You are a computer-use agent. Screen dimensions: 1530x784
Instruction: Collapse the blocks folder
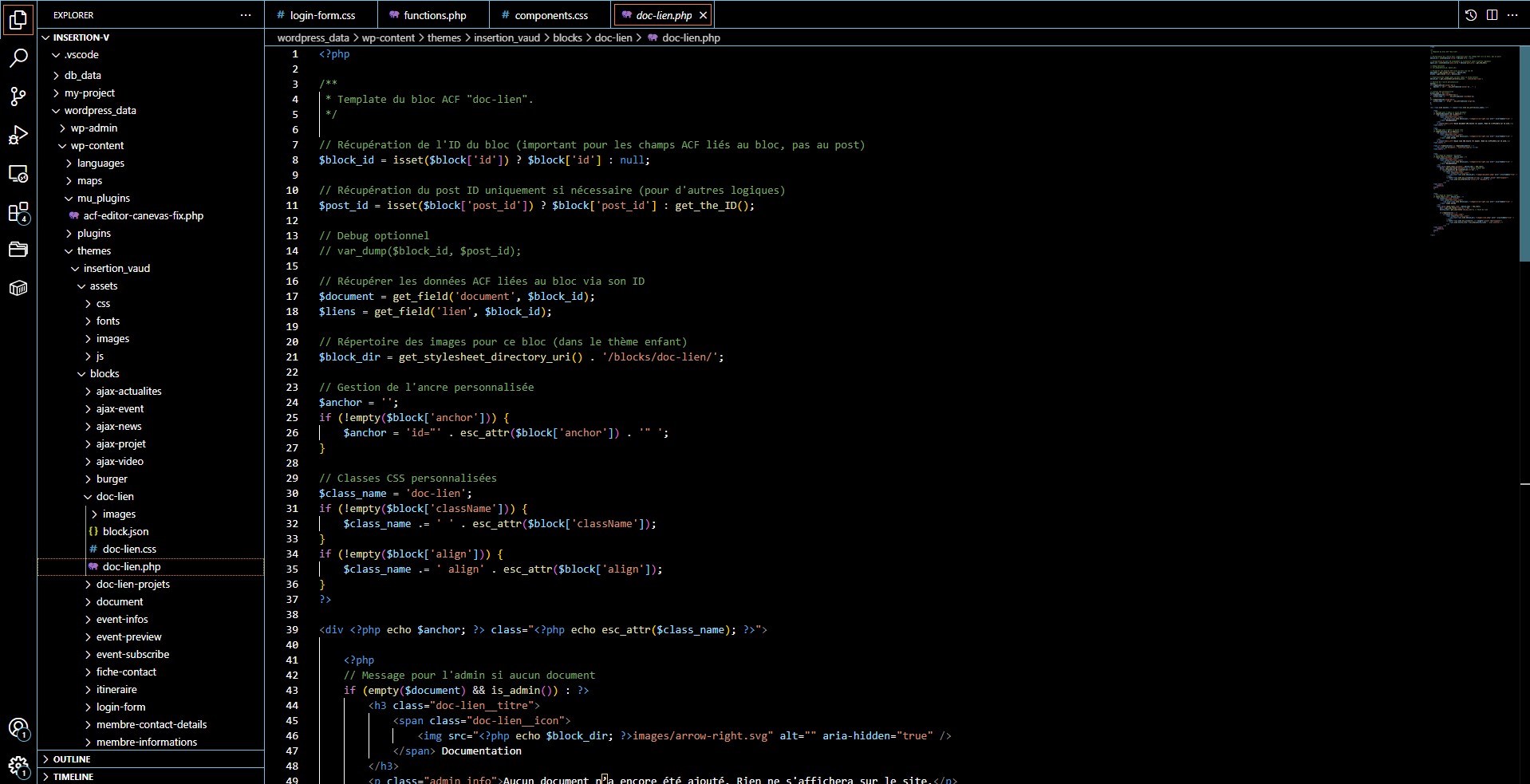(104, 374)
